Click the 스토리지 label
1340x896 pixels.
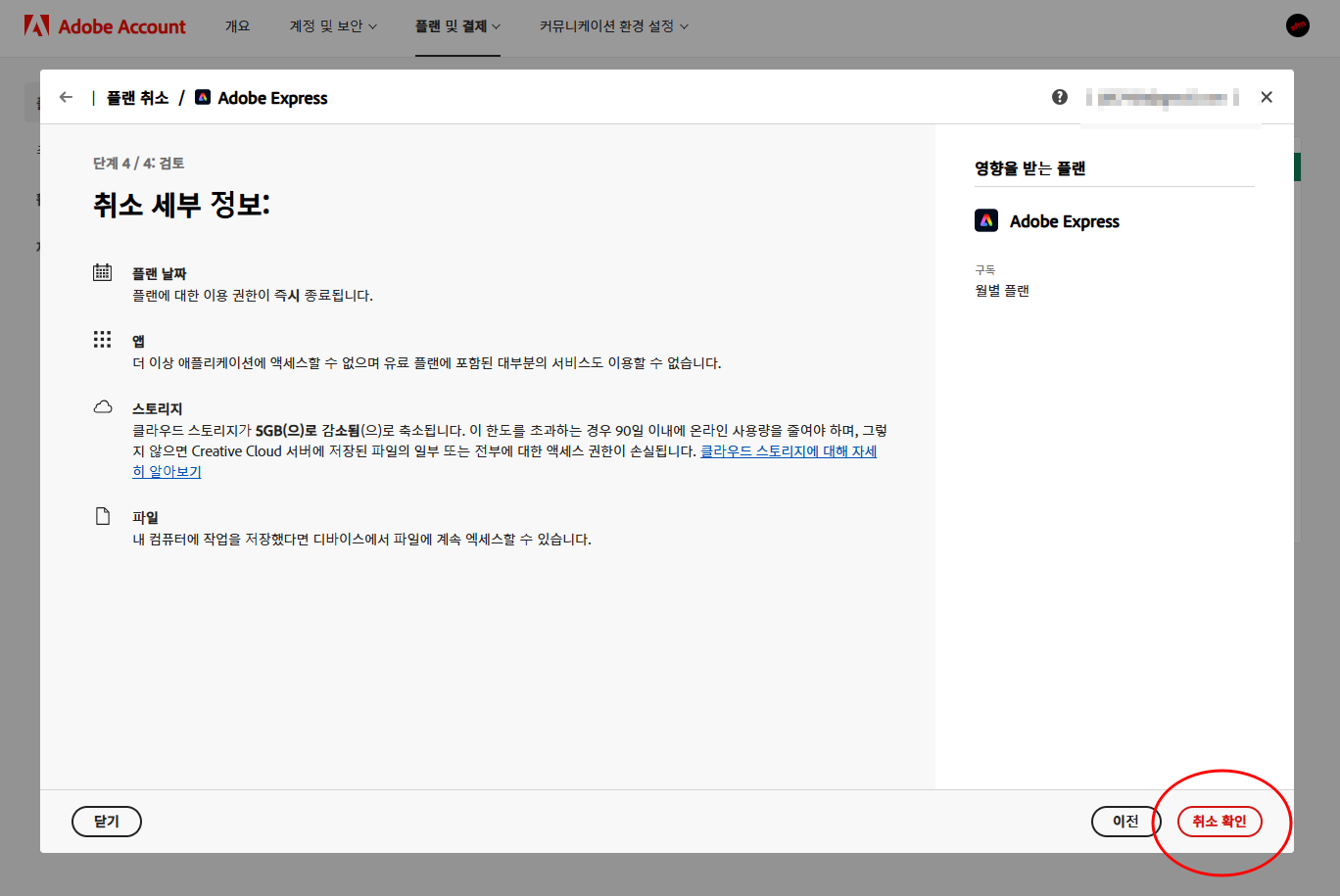point(158,408)
